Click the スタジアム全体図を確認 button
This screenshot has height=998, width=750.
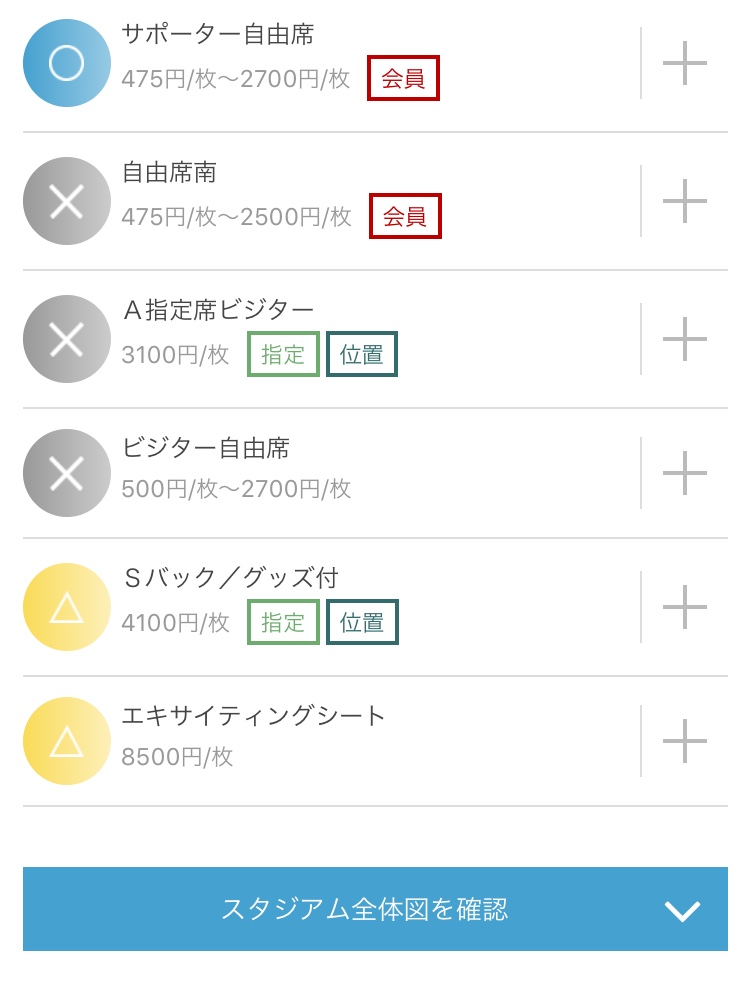coord(365,909)
